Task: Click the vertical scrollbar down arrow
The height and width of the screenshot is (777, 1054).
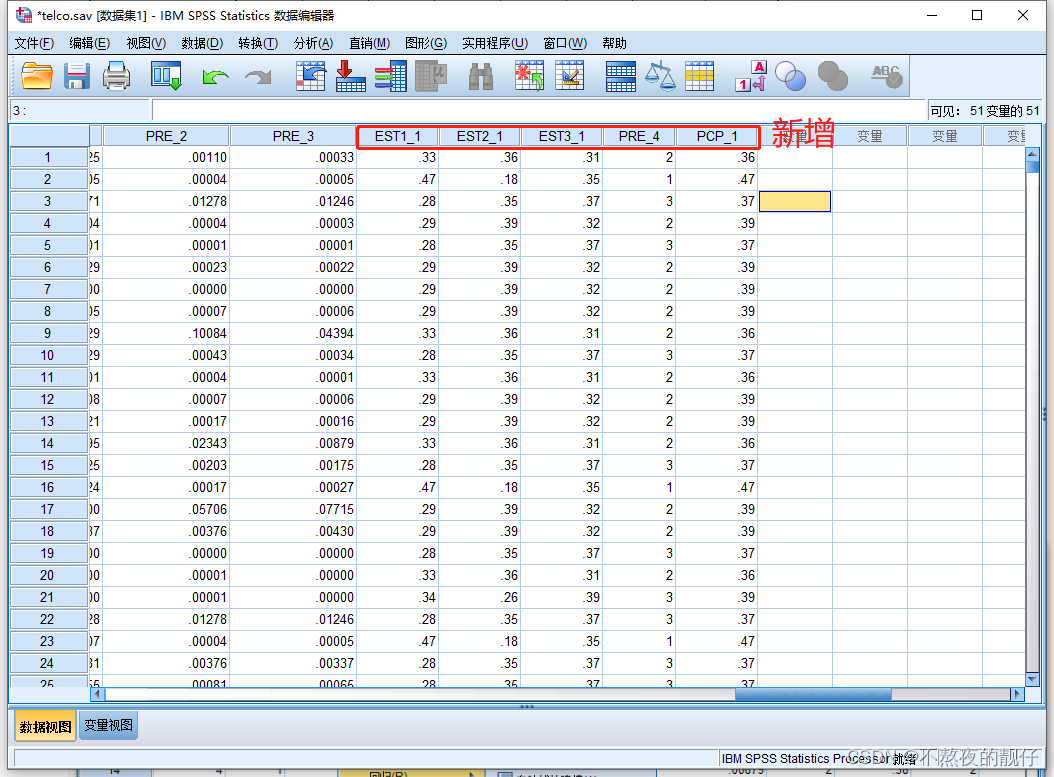Action: (1032, 680)
